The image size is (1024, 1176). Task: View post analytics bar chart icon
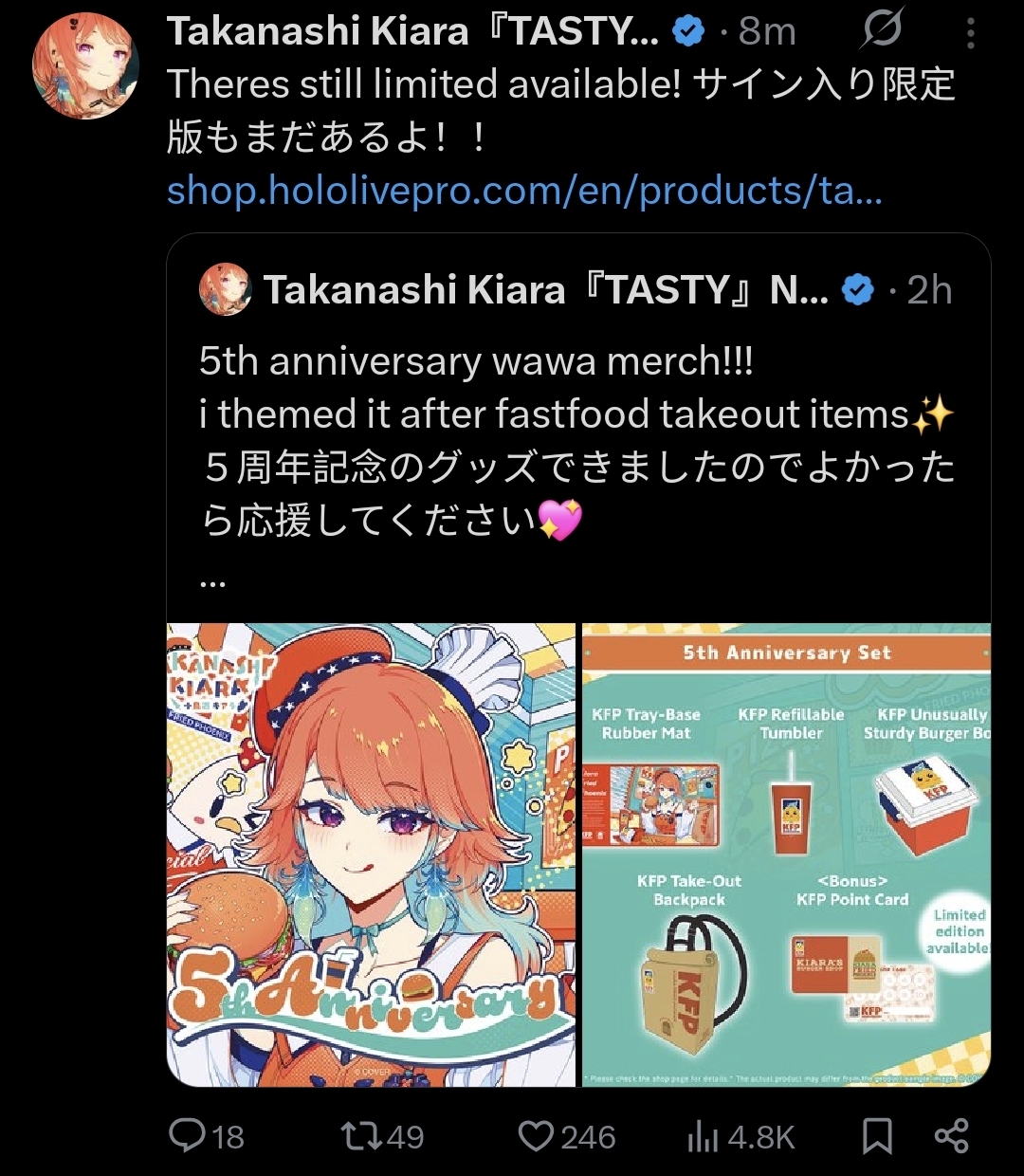703,1136
